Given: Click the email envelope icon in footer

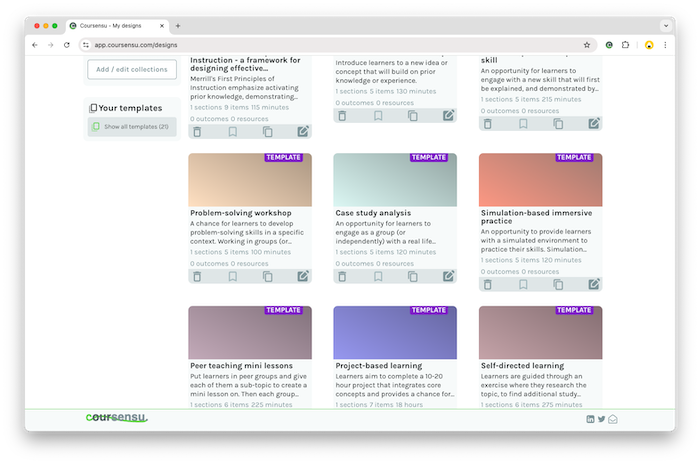Looking at the screenshot, I should click(613, 419).
